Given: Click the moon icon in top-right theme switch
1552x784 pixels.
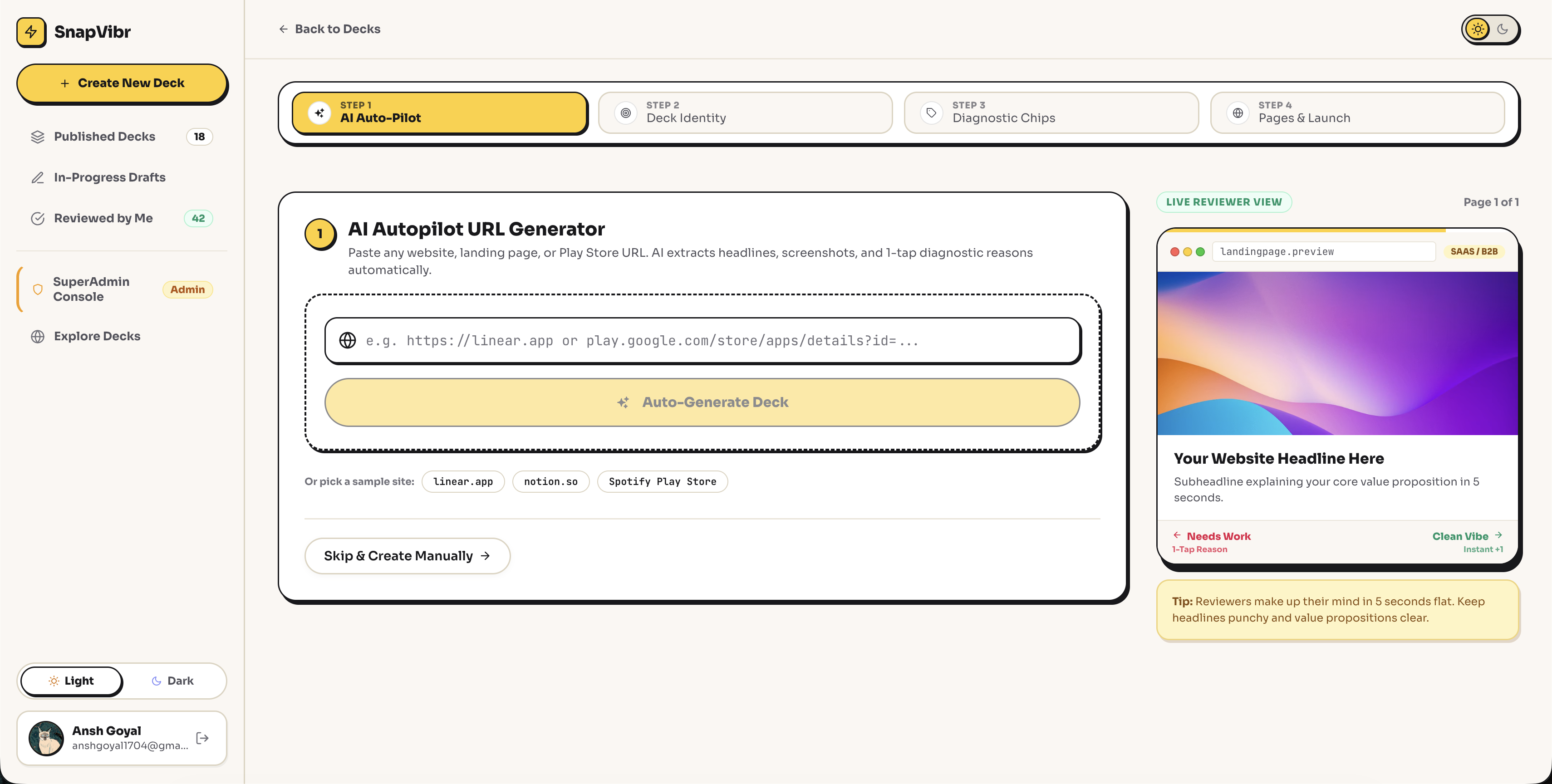Looking at the screenshot, I should [1503, 29].
